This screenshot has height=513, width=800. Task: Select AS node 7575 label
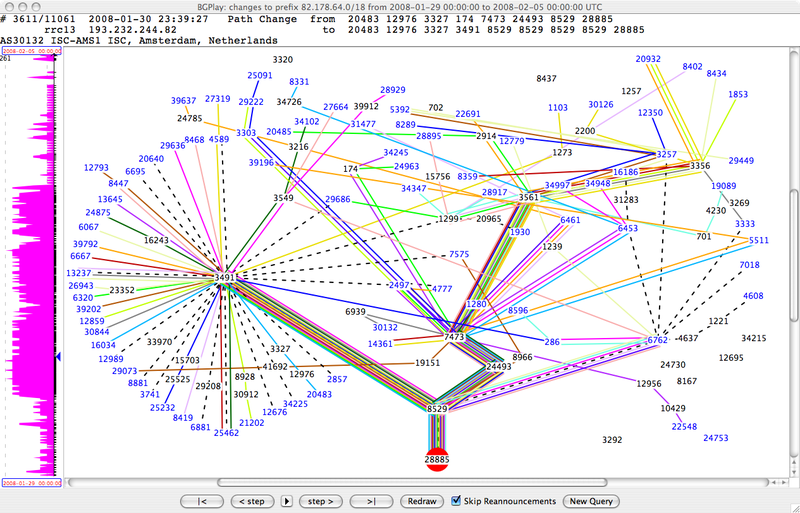459,254
